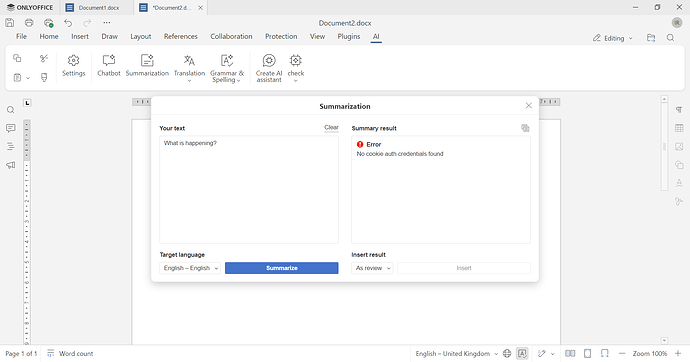
Task: Switch to the Insert tab
Action: (80, 37)
